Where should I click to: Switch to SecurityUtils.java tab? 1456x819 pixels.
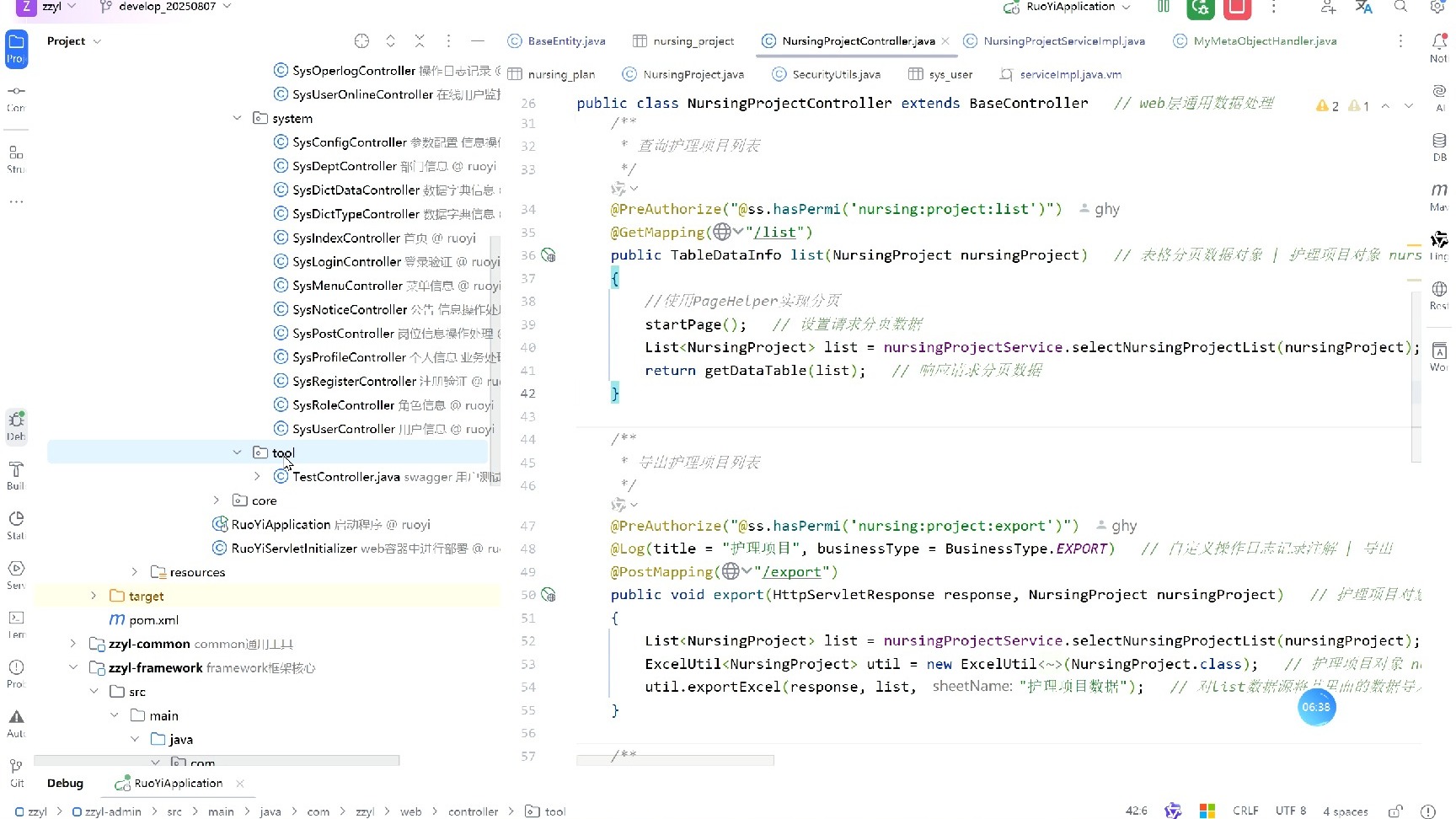(x=827, y=74)
